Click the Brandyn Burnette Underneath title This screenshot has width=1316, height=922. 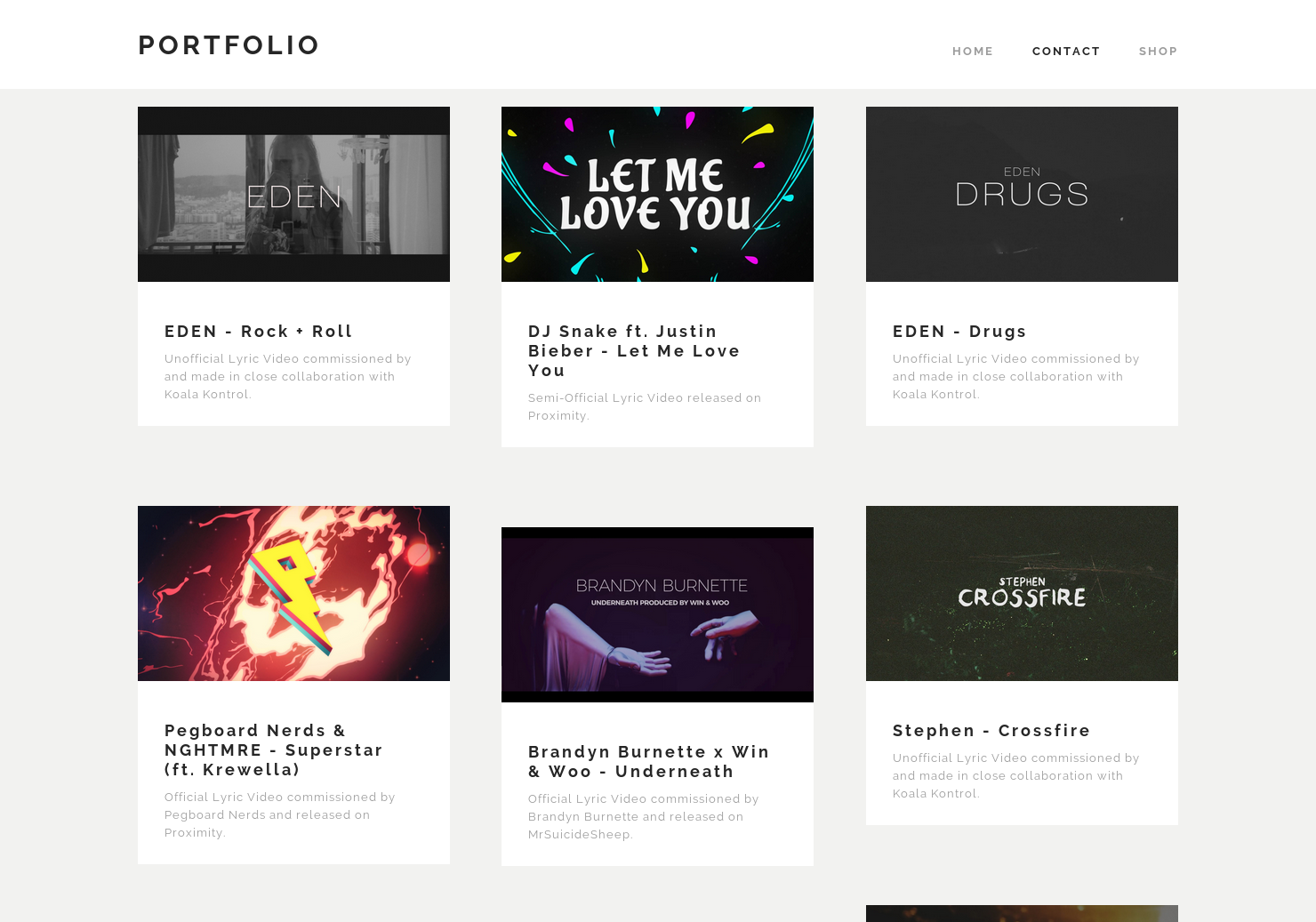point(649,762)
